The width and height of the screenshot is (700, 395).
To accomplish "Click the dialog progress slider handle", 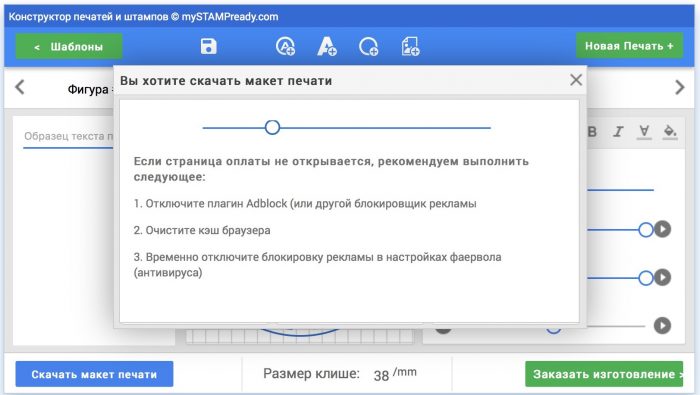I will (272, 127).
